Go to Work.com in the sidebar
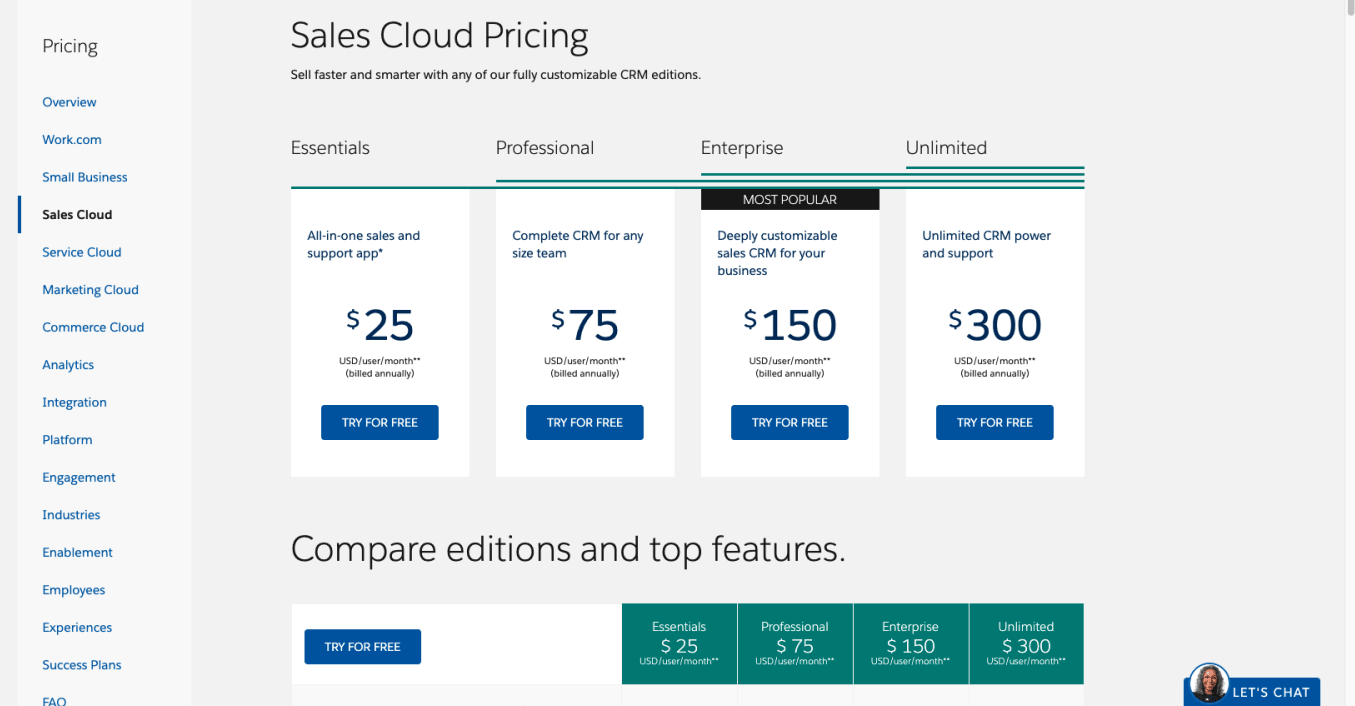This screenshot has height=706, width=1355. (x=72, y=140)
